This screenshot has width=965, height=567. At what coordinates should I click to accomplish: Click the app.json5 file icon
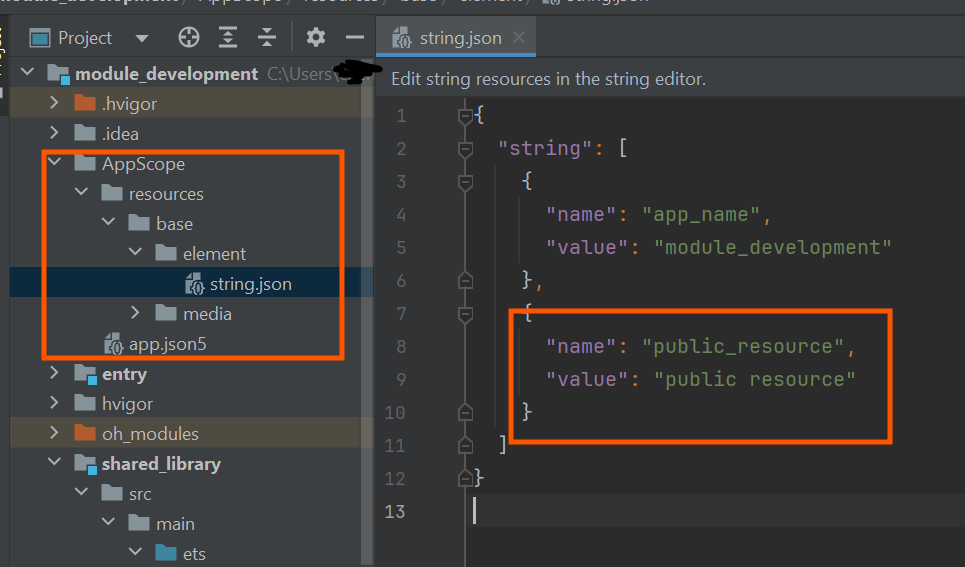[x=114, y=344]
